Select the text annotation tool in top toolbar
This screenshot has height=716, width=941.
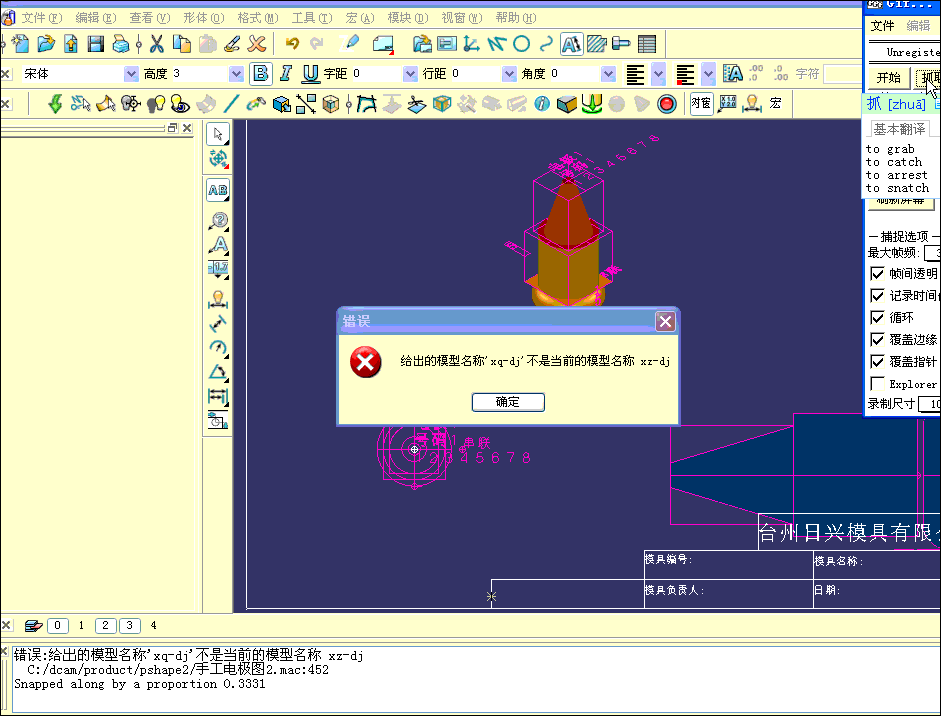click(571, 44)
